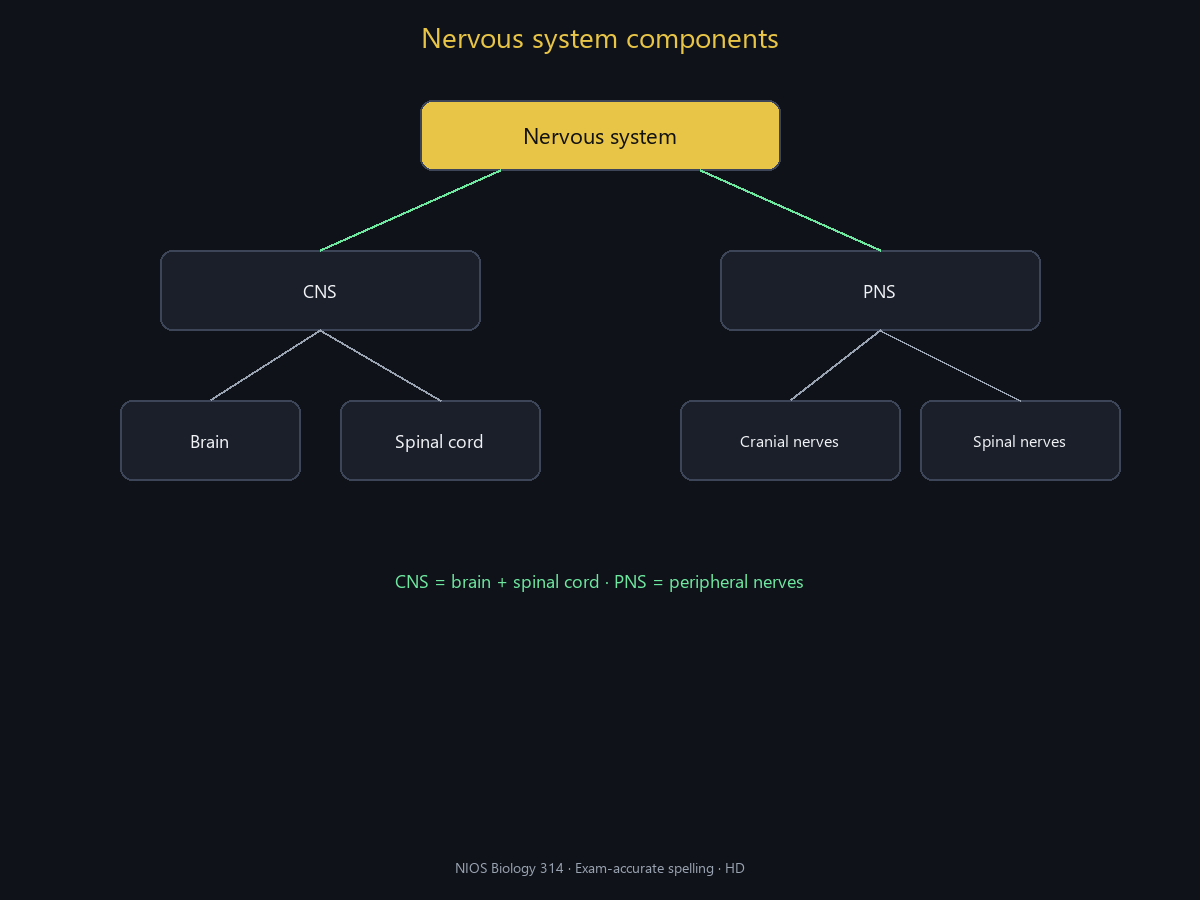Image resolution: width=1200 pixels, height=900 pixels.
Task: Click the green caption 'CNS = brain + spinal cord'
Action: pyautogui.click(x=497, y=582)
